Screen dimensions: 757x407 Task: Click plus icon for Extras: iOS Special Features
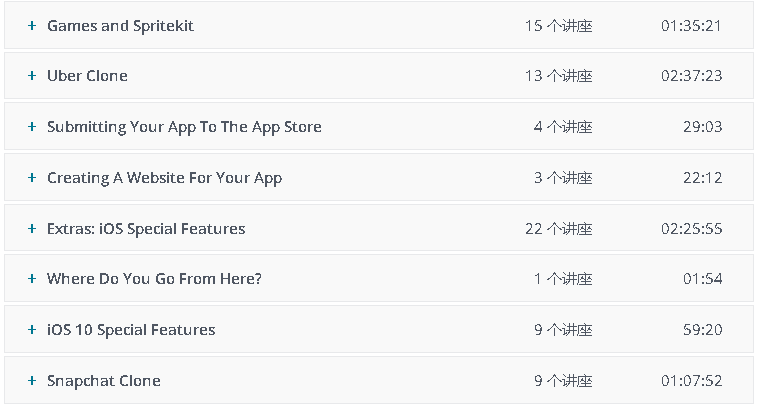(32, 229)
